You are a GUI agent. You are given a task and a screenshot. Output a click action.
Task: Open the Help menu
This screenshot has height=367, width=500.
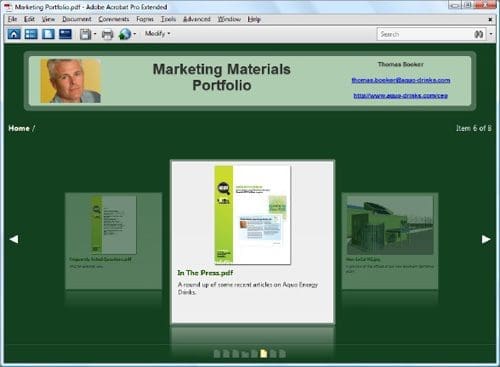[x=254, y=19]
